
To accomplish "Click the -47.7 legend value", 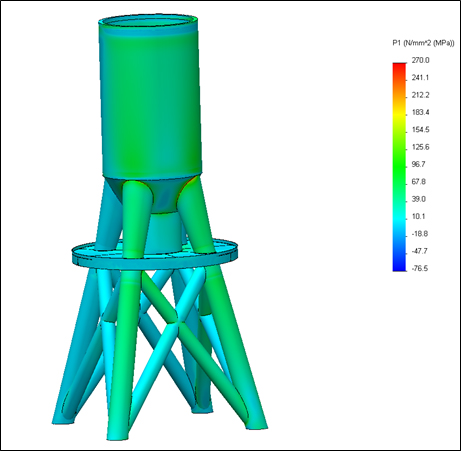I will 420,251.
